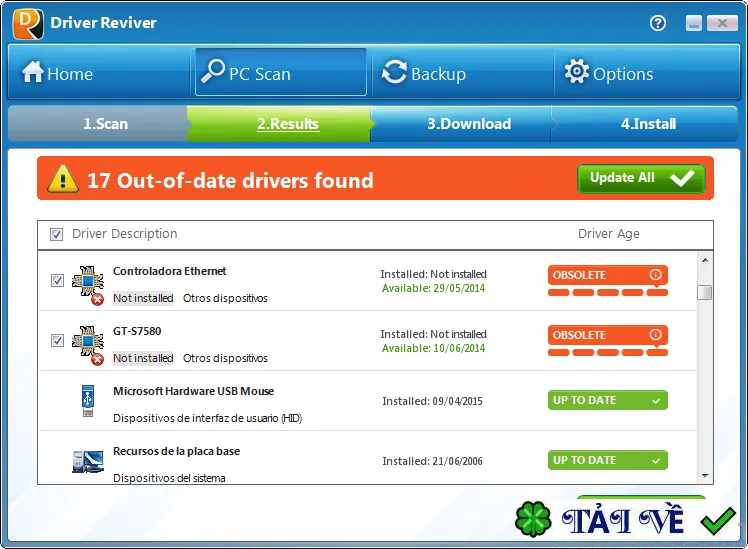Viewport: 748px width, 549px height.
Task: Uncheck the GT-S7580 driver checkbox
Action: click(57, 341)
